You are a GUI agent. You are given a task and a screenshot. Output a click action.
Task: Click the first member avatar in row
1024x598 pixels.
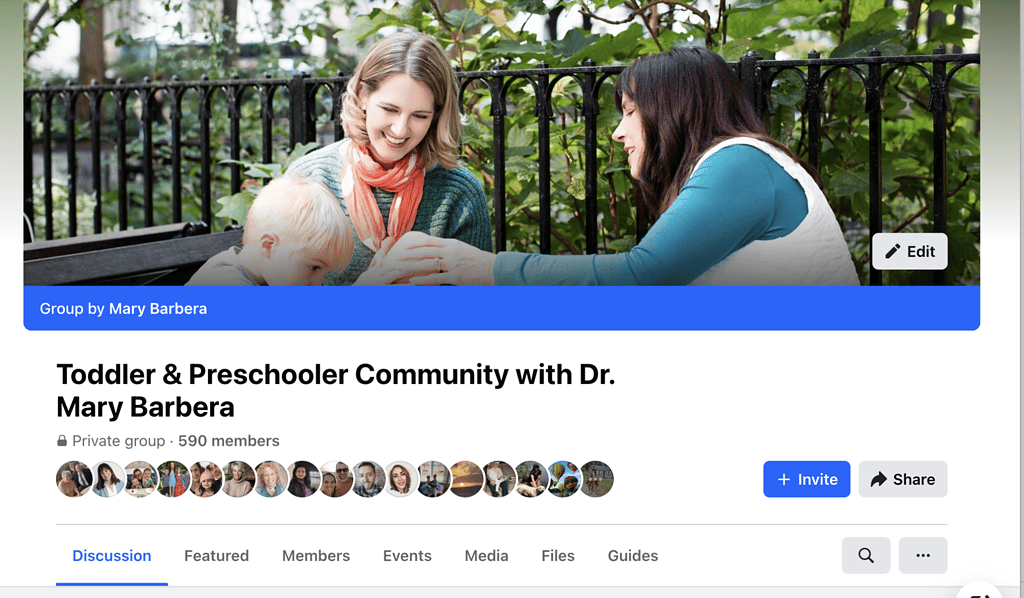pos(74,479)
